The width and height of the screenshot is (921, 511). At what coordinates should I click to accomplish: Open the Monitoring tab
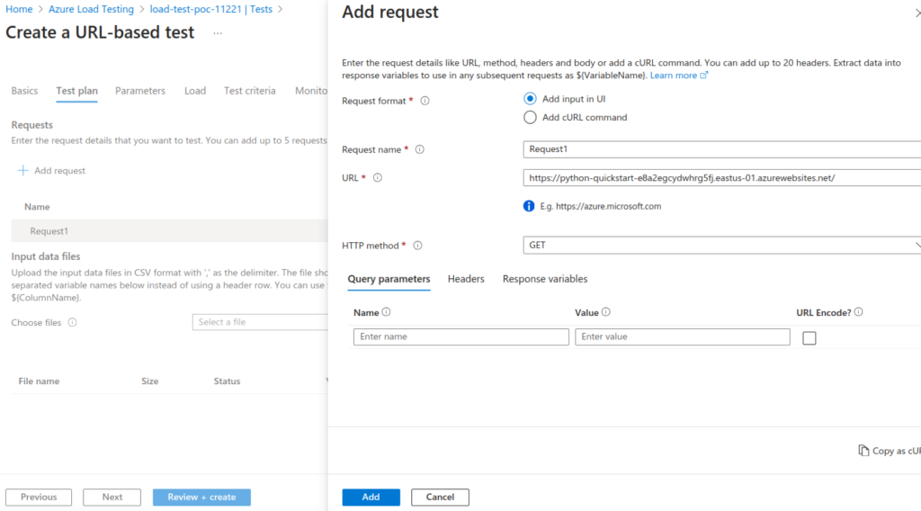pyautogui.click(x=311, y=90)
